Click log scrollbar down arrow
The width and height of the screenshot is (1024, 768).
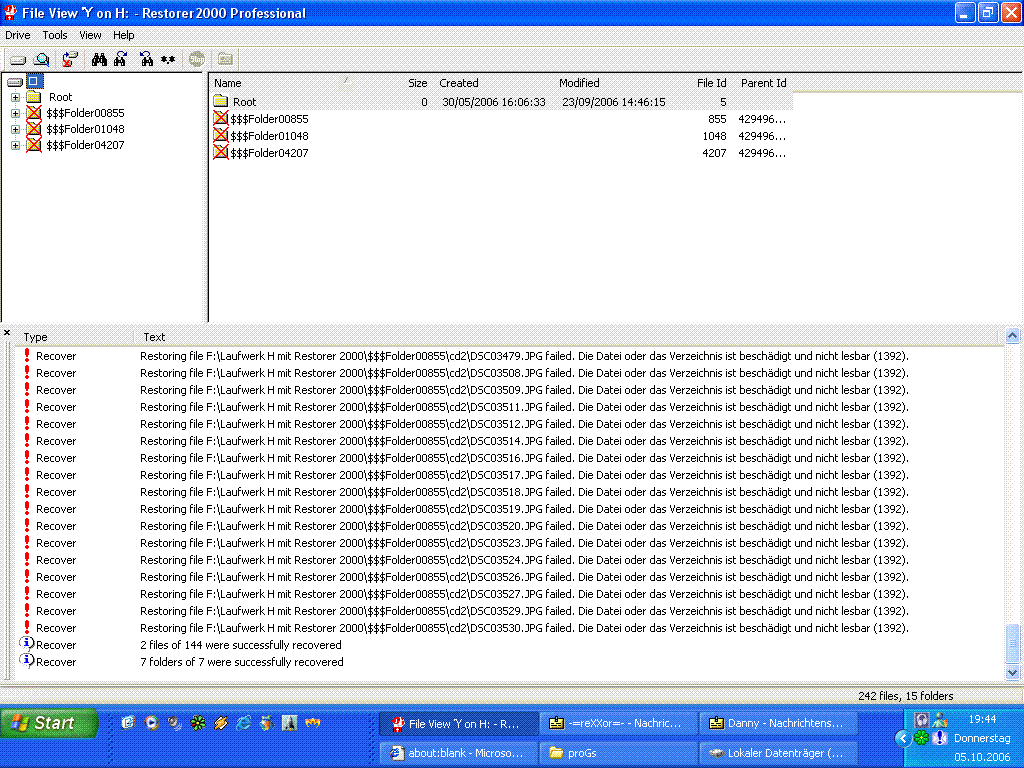coord(1012,672)
